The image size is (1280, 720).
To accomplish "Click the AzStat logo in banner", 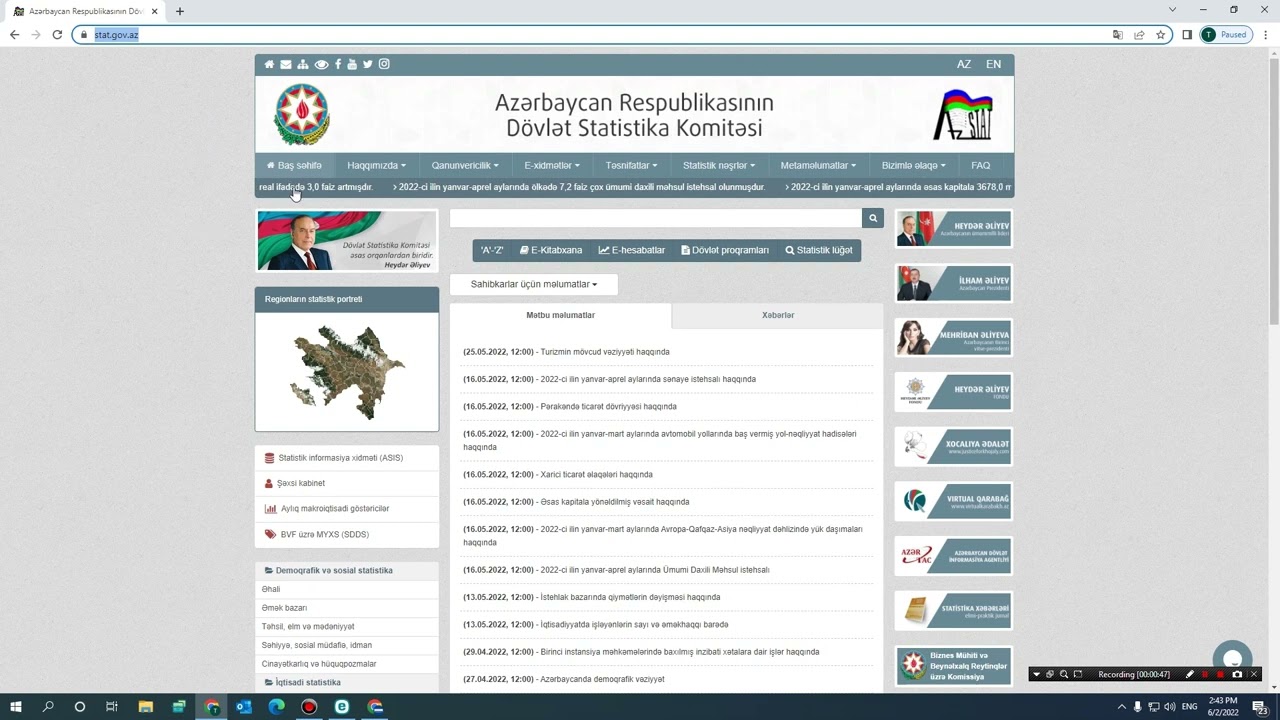I will (963, 114).
